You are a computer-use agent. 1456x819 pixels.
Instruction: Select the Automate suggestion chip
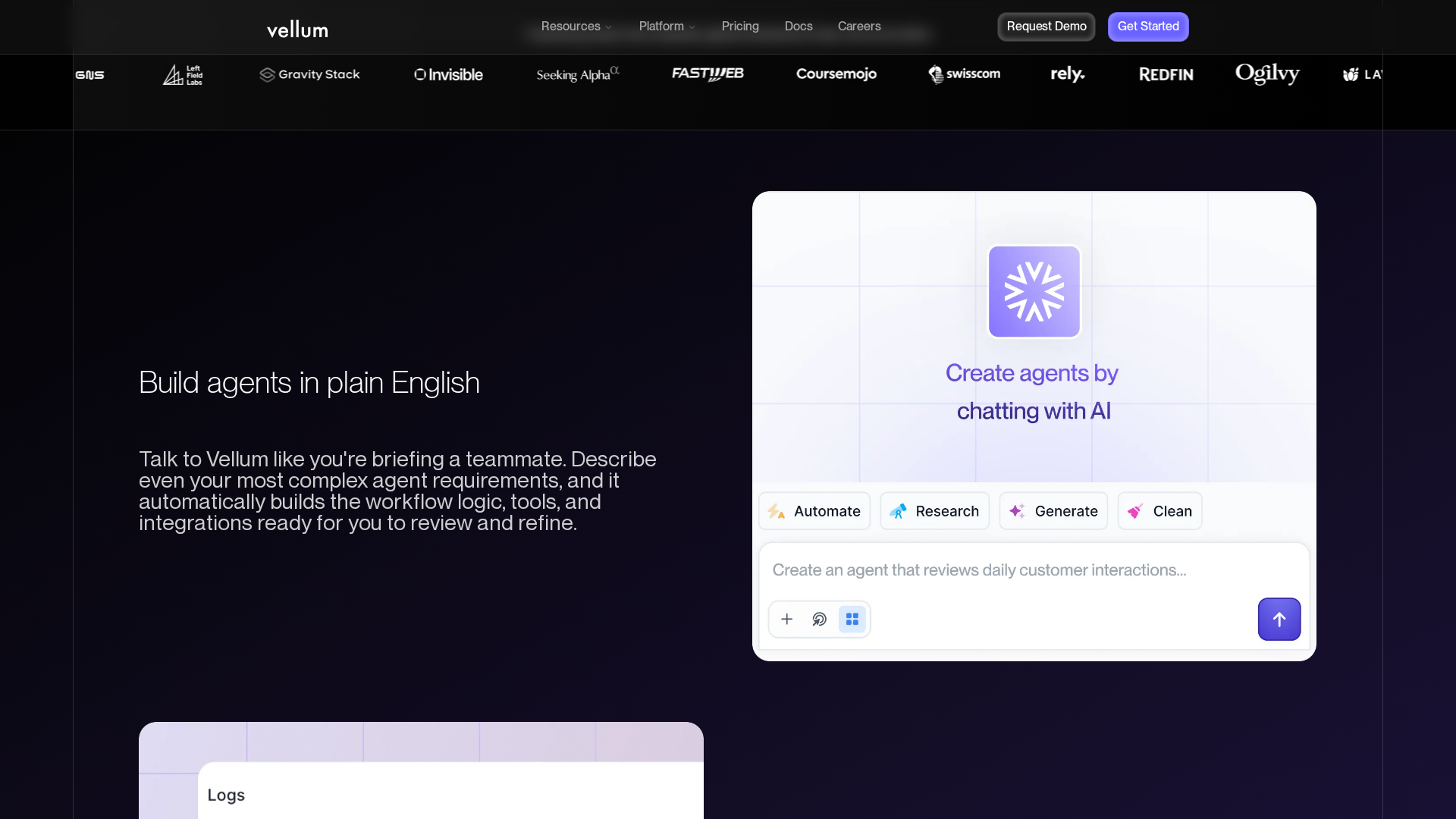(814, 511)
